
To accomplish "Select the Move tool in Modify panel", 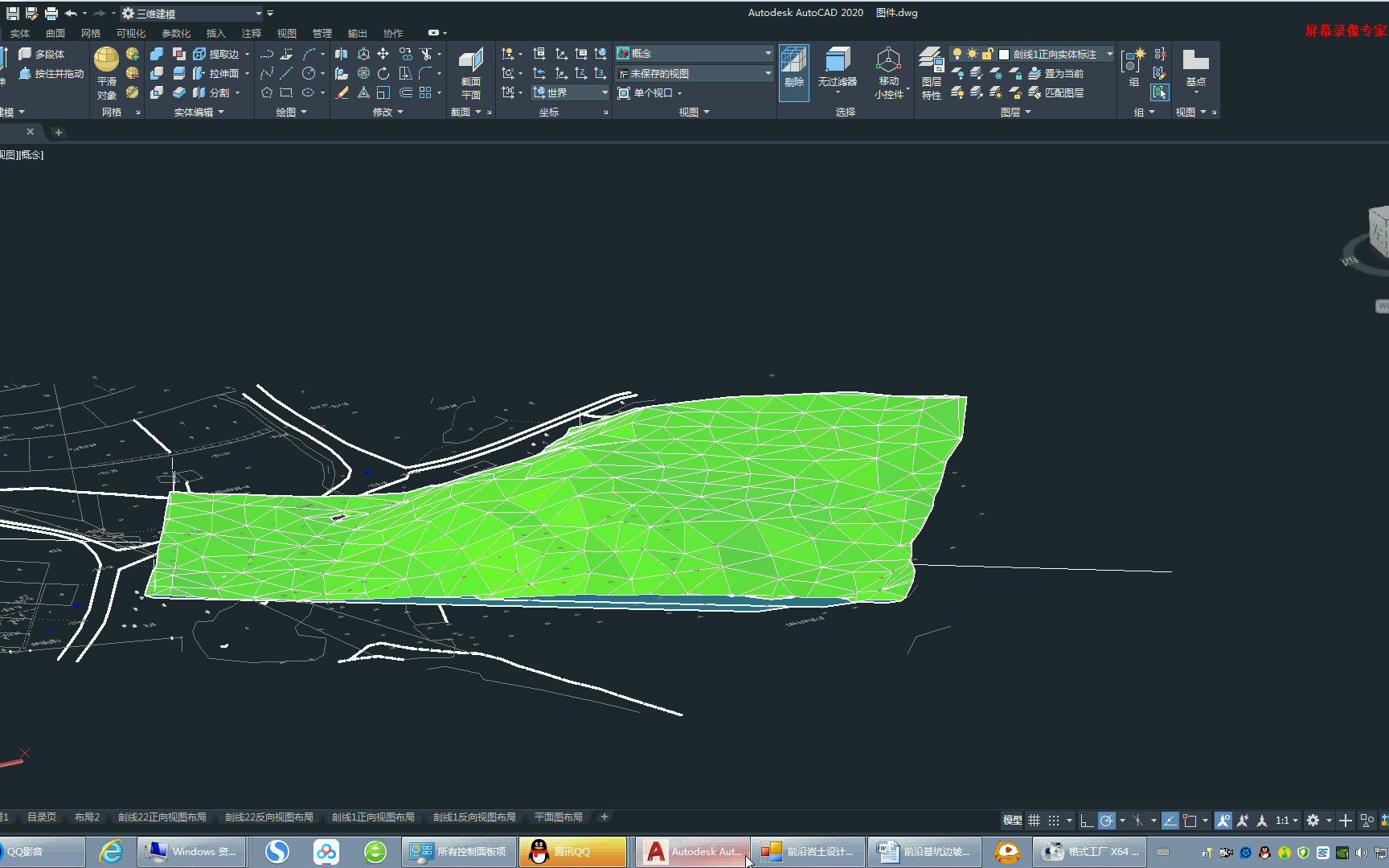I will pyautogui.click(x=383, y=54).
